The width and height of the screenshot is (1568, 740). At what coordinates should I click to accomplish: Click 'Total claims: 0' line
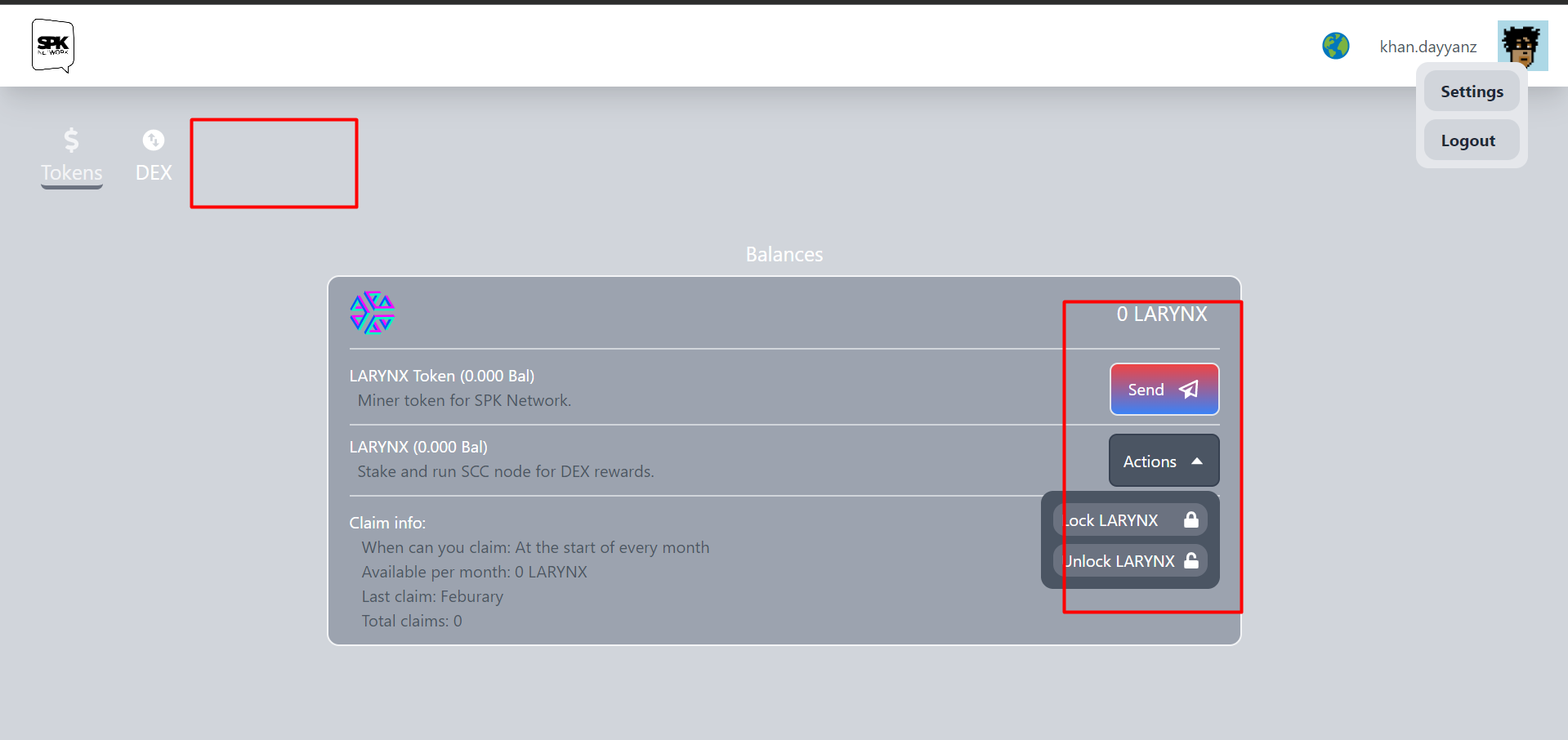412,621
